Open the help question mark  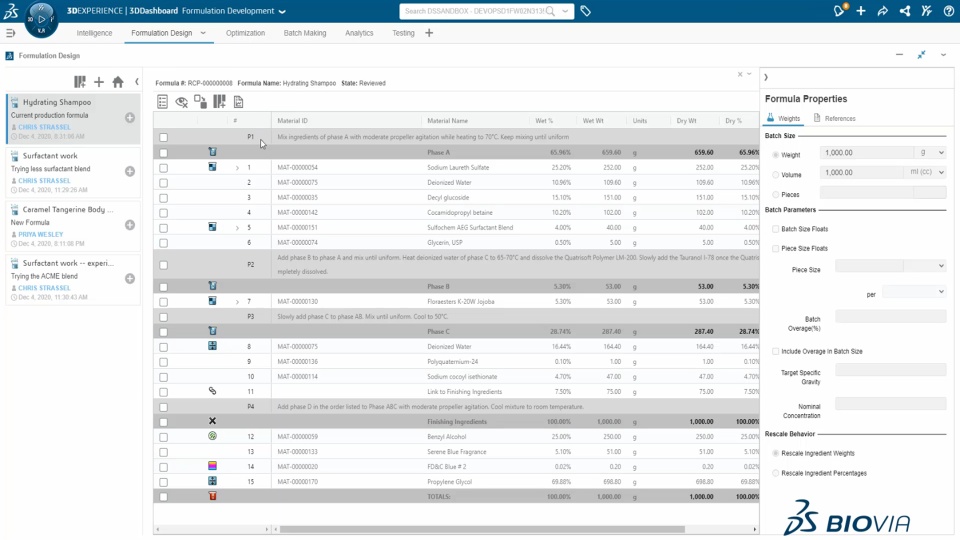pyautogui.click(x=948, y=11)
